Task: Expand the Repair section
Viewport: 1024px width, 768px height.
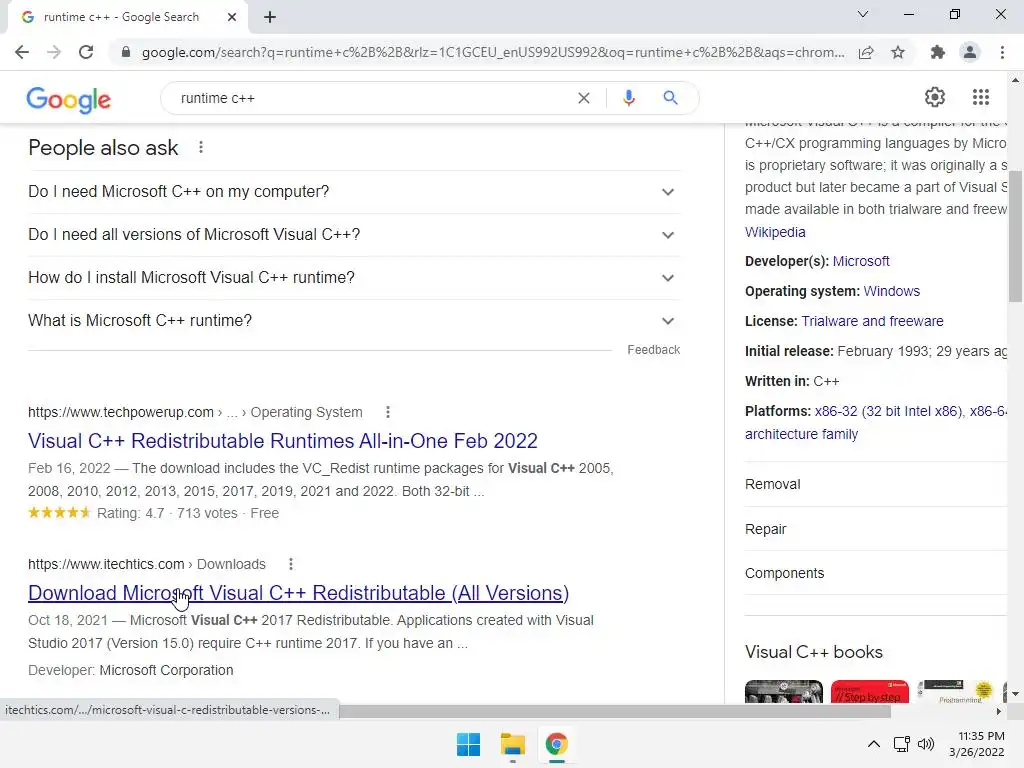Action: point(876,529)
